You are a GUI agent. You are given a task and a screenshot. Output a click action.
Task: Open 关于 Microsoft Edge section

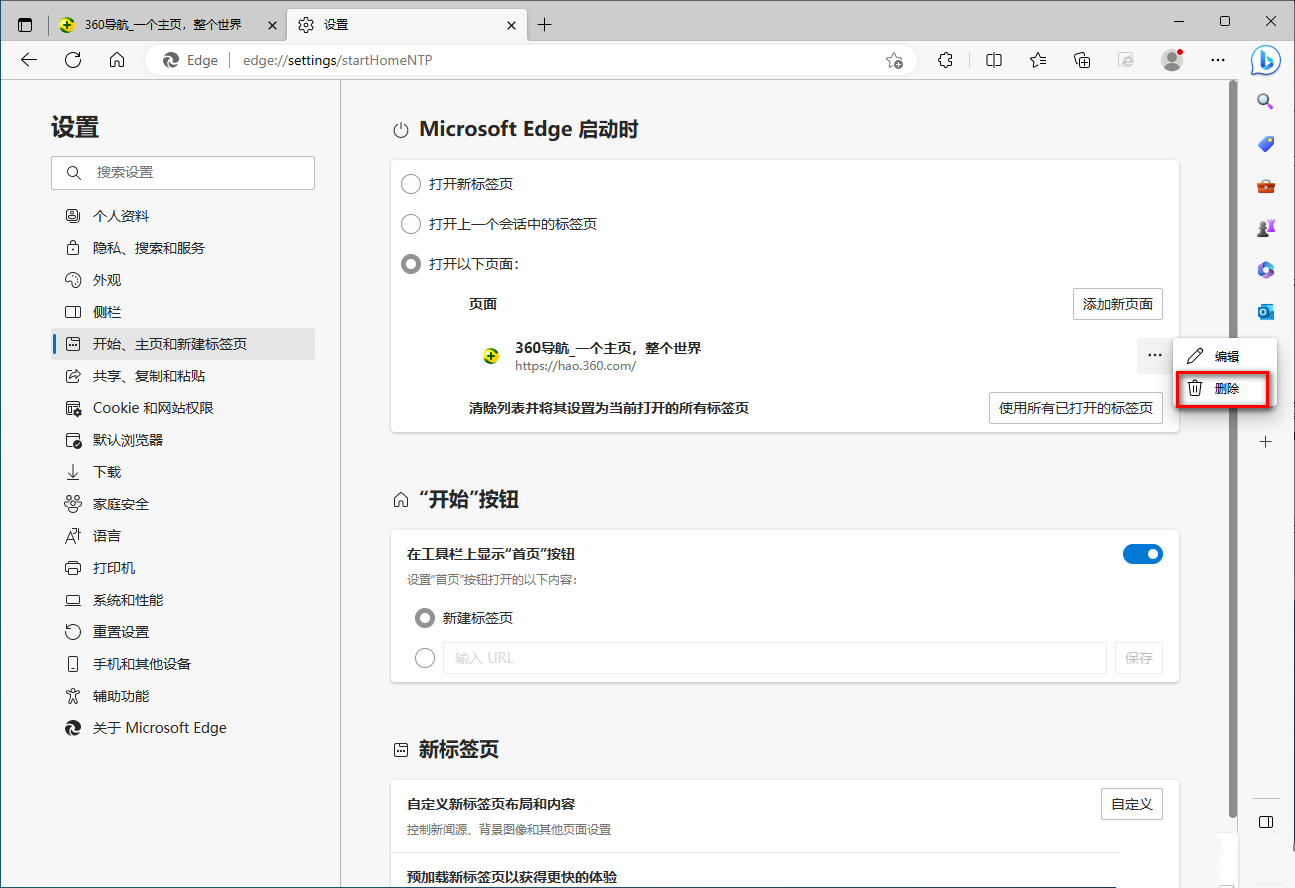pos(183,728)
